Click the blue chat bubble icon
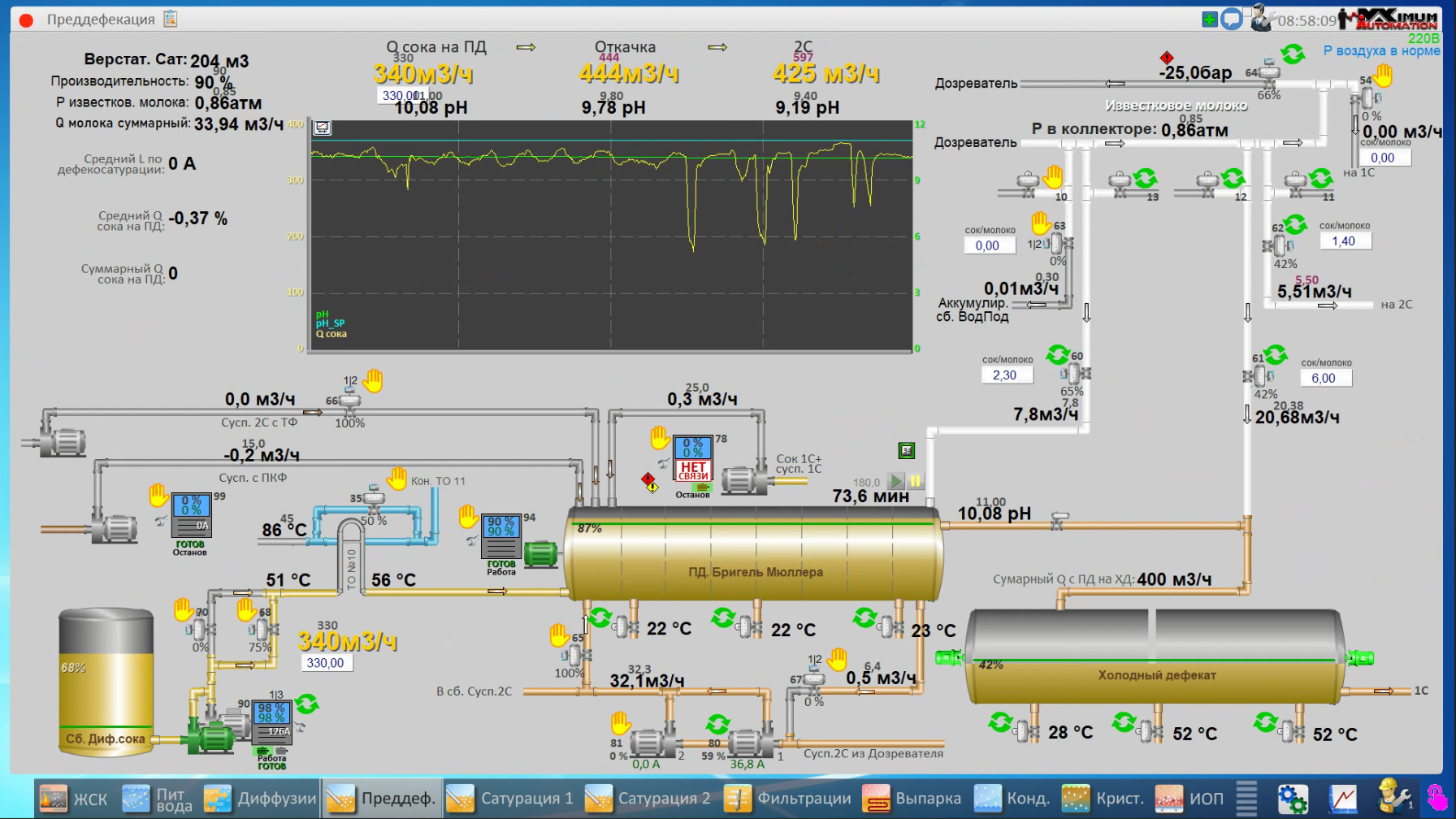The width and height of the screenshot is (1456, 819). pyautogui.click(x=1232, y=19)
